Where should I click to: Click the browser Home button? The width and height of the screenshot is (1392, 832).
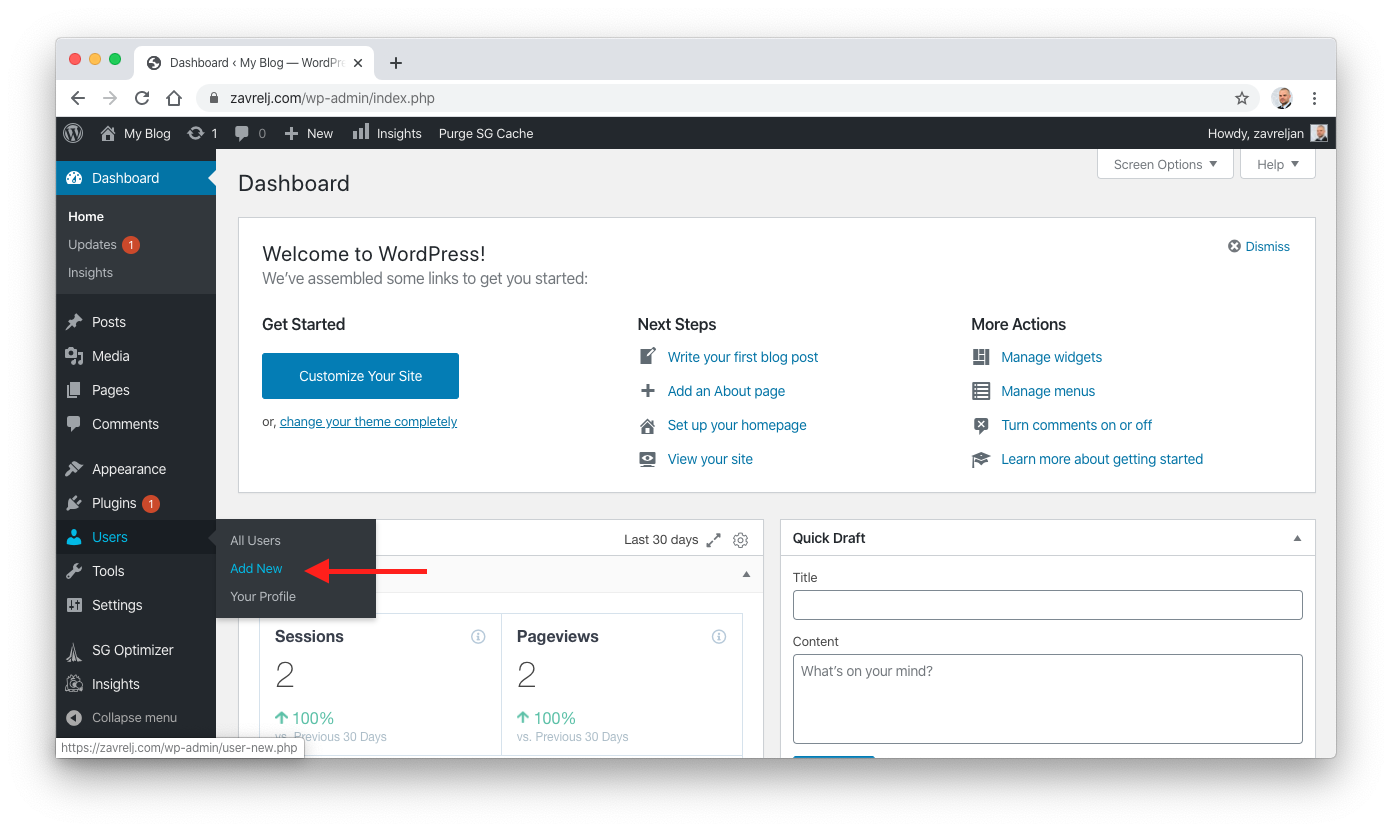pos(174,98)
